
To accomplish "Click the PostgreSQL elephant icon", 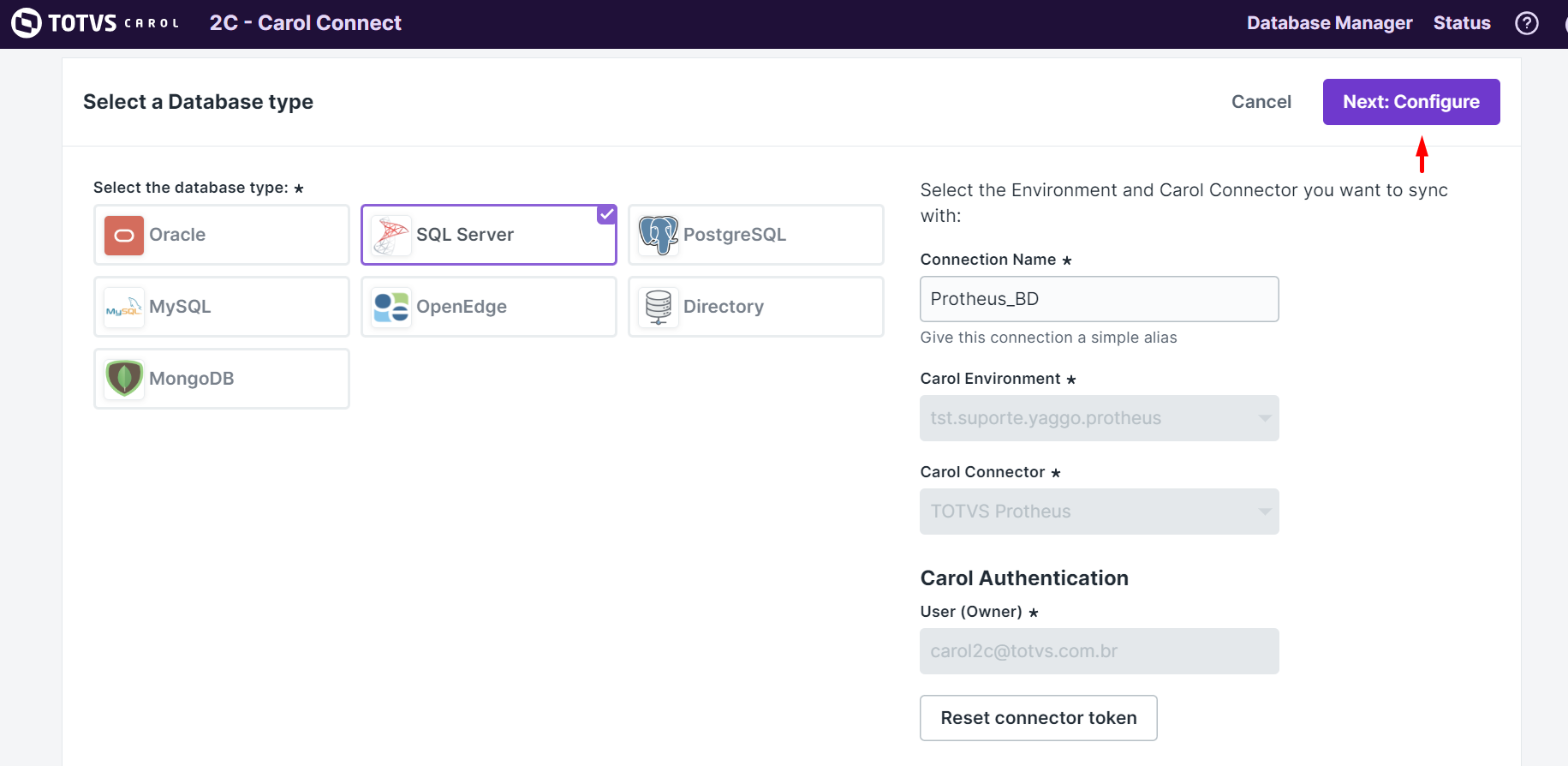I will pos(659,235).
